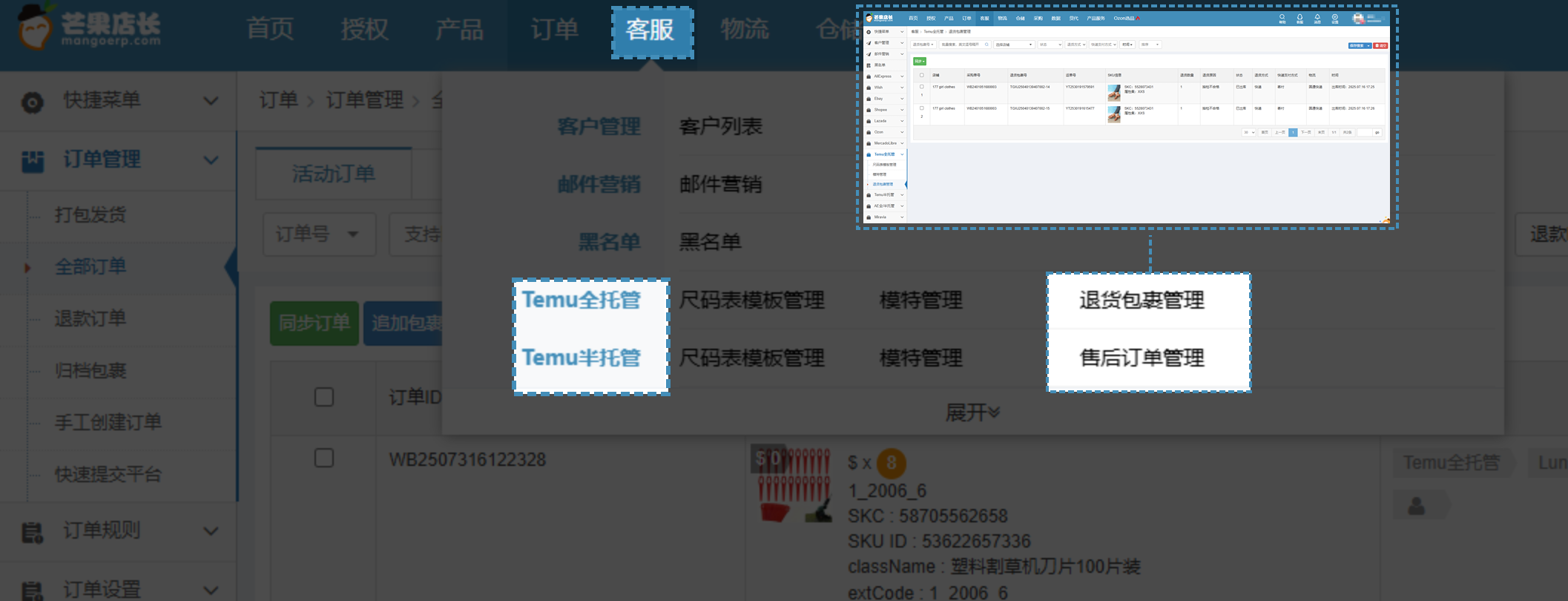Click the mangoerp mango logo
Screen dimensions: 1568x601
tap(88, 27)
